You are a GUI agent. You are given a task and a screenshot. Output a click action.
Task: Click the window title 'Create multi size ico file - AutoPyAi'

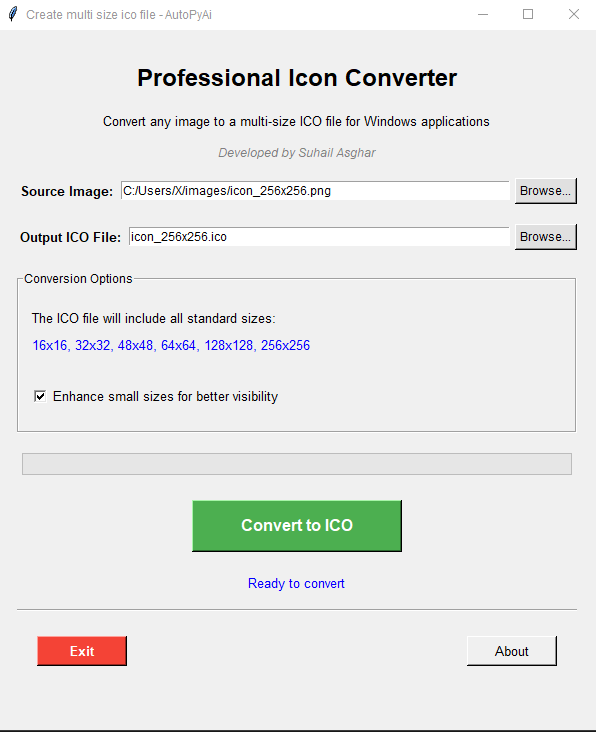(119, 15)
